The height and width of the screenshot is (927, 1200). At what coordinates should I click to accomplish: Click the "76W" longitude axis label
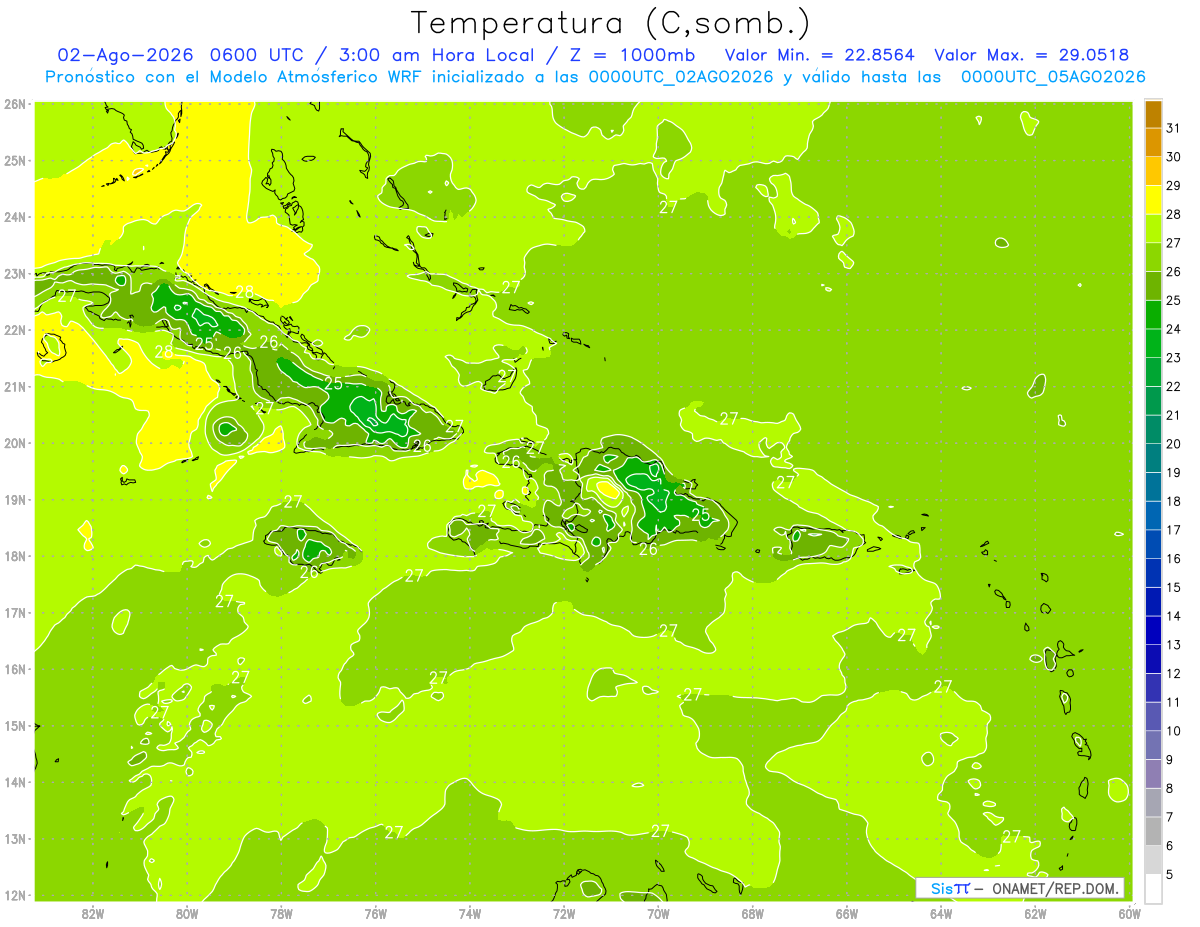click(376, 913)
